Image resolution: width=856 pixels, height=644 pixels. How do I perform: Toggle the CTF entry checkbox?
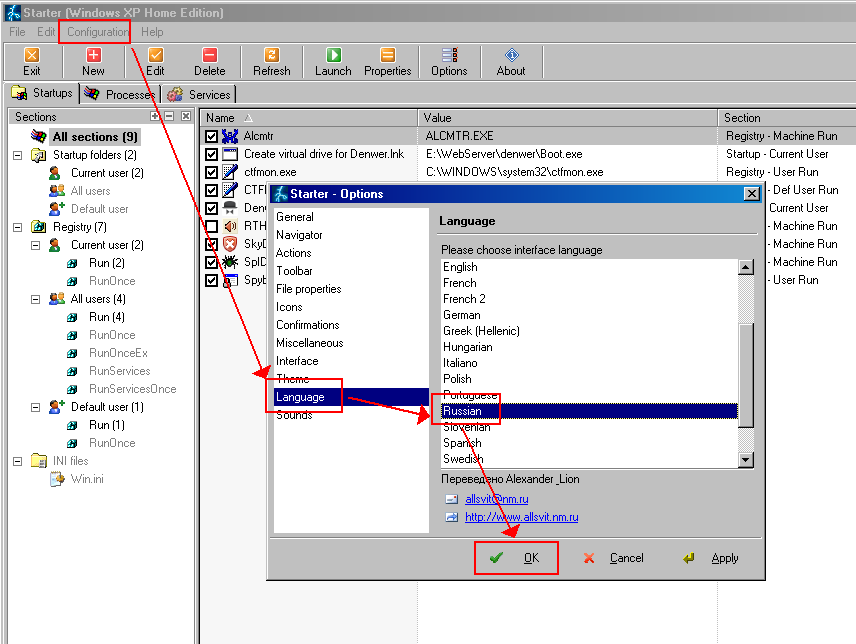tap(212, 190)
